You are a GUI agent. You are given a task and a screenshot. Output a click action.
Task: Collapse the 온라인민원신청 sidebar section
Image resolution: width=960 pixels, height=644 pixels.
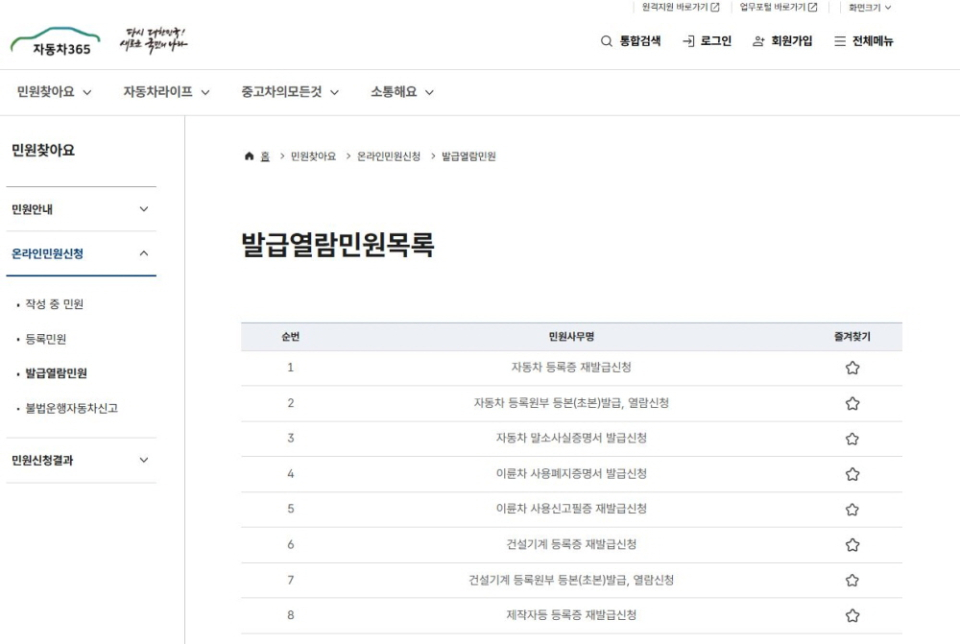coord(143,254)
